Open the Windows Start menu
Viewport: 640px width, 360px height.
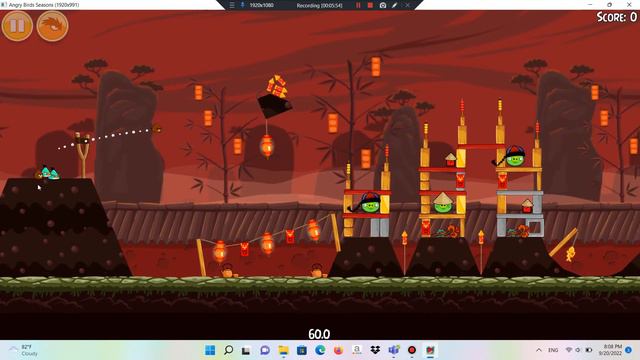coord(210,350)
